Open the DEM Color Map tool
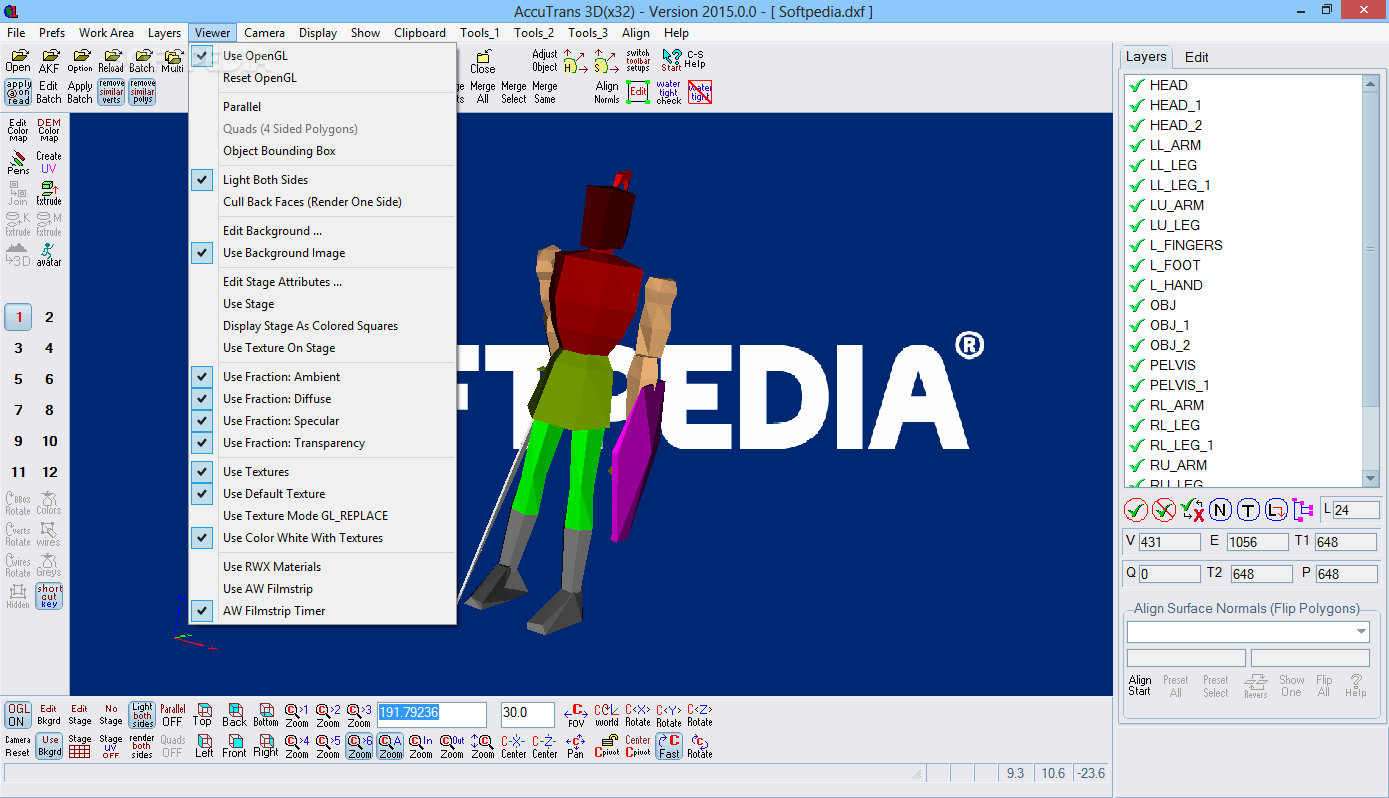This screenshot has width=1389, height=798. pyautogui.click(x=49, y=131)
